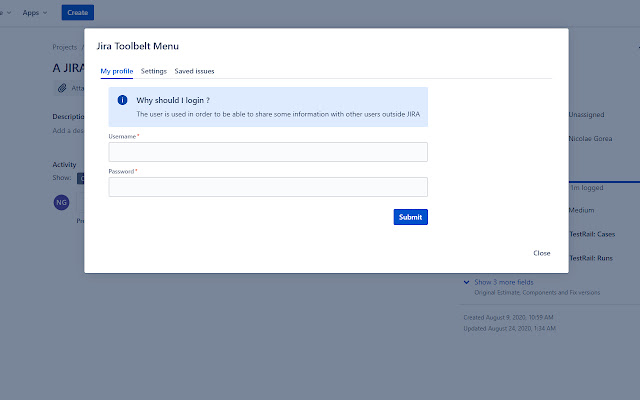The height and width of the screenshot is (400, 640).
Task: Close the Jira Toolbelt Menu dialog
Action: click(x=542, y=253)
